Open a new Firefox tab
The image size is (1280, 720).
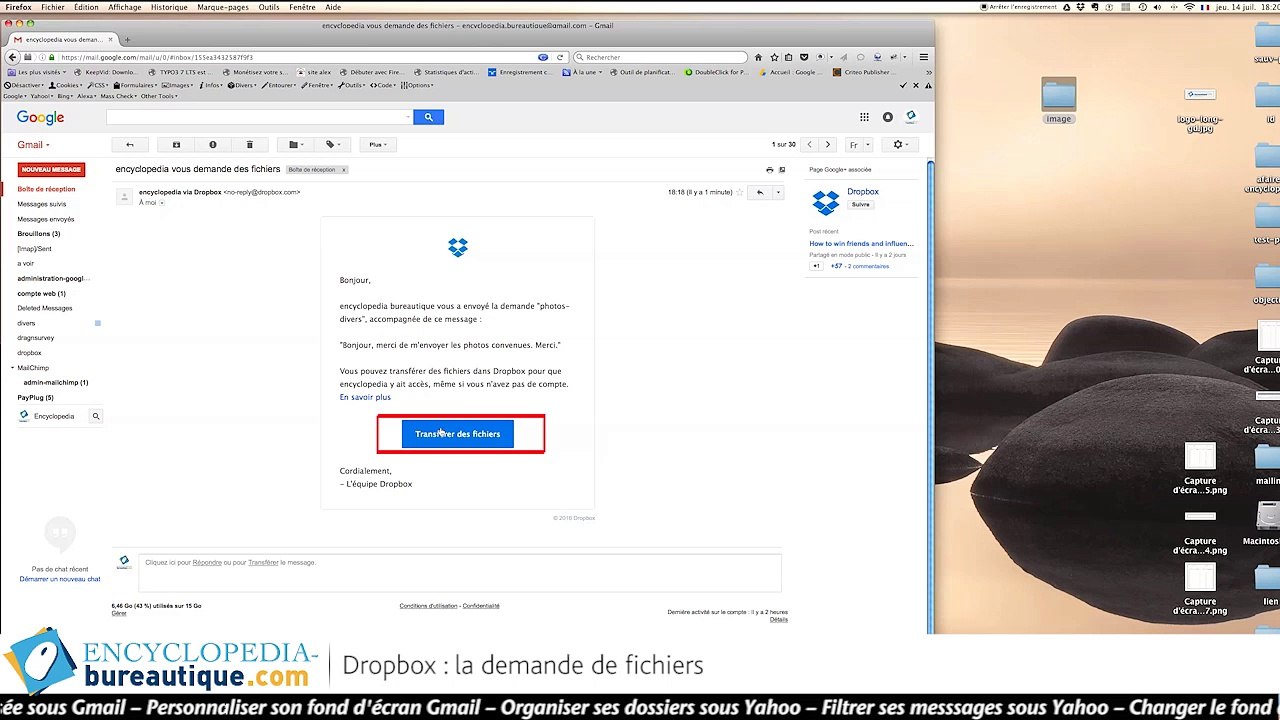pos(127,40)
